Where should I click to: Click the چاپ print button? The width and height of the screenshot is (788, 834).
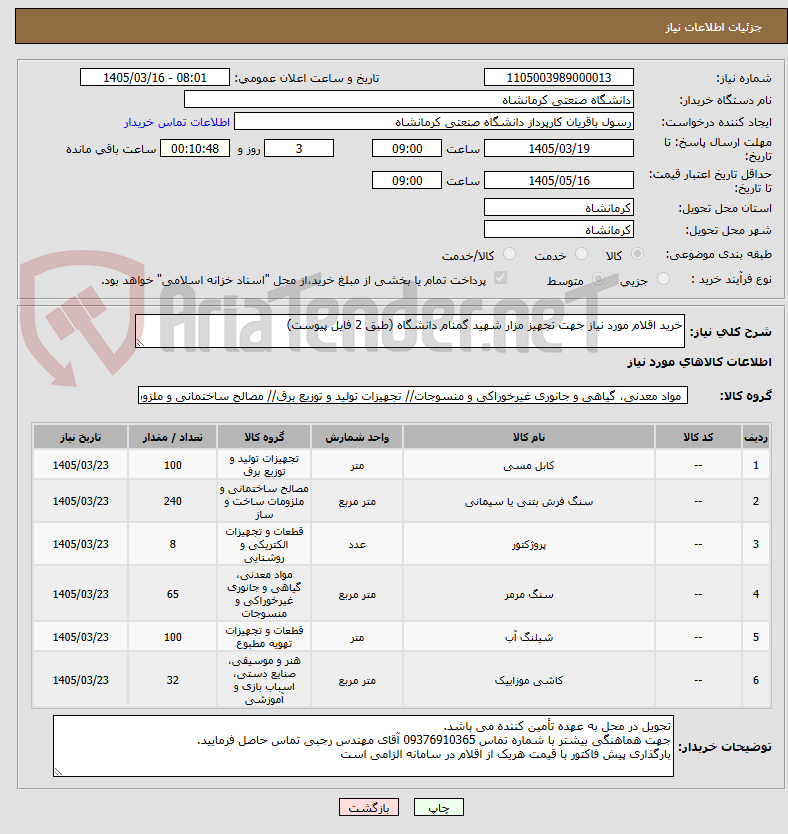[439, 807]
